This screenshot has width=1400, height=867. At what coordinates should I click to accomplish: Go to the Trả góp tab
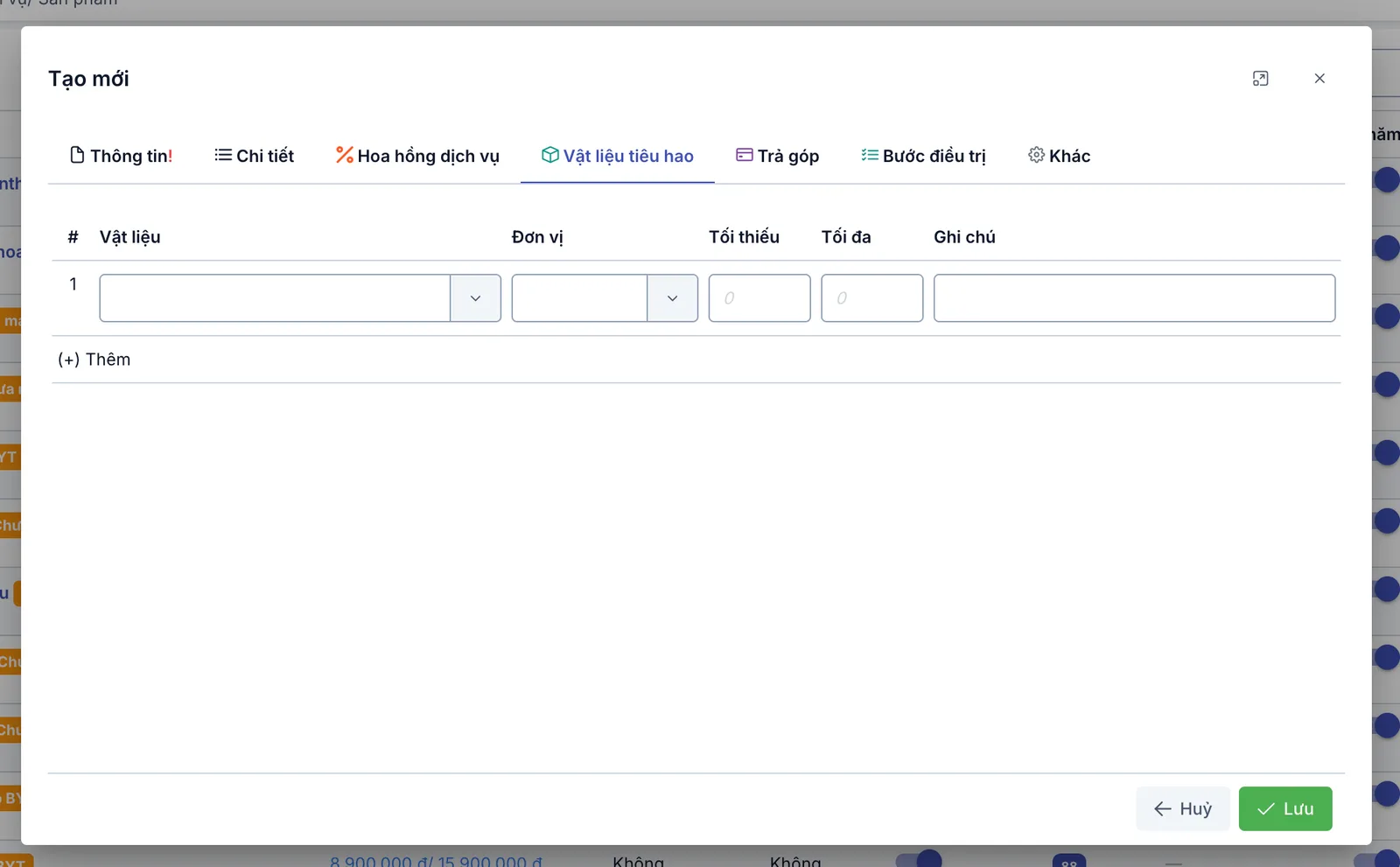[x=778, y=156]
